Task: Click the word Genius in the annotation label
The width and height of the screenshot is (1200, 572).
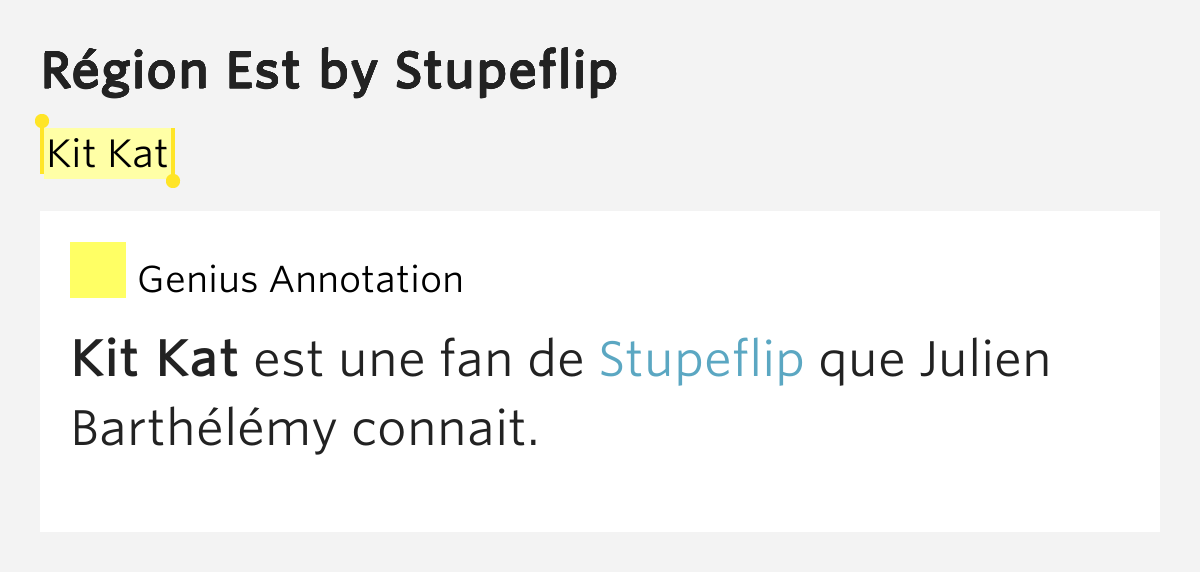Action: [x=200, y=280]
